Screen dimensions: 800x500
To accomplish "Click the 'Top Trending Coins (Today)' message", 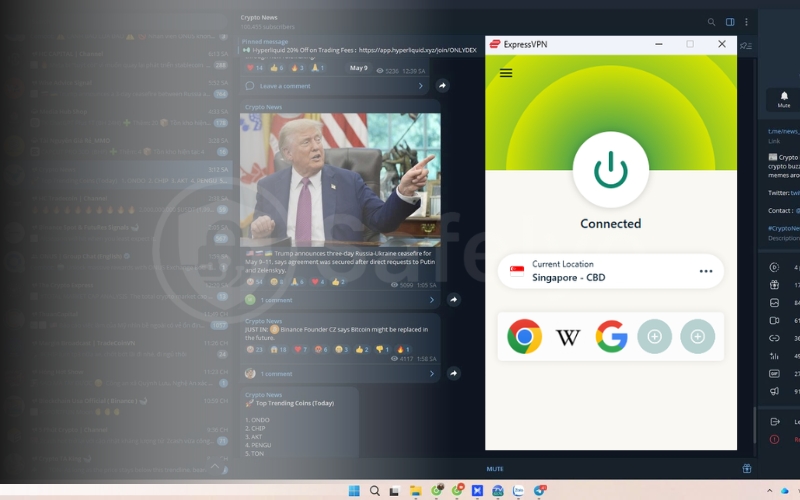I will (295, 403).
